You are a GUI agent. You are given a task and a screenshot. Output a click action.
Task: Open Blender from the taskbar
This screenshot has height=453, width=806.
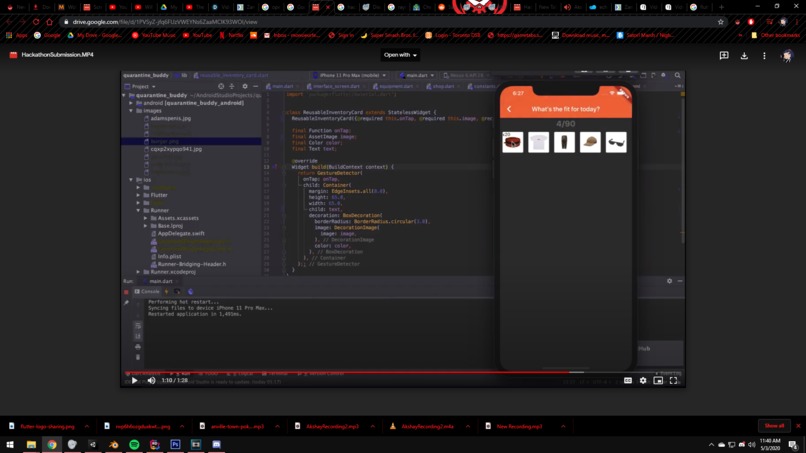tap(114, 444)
